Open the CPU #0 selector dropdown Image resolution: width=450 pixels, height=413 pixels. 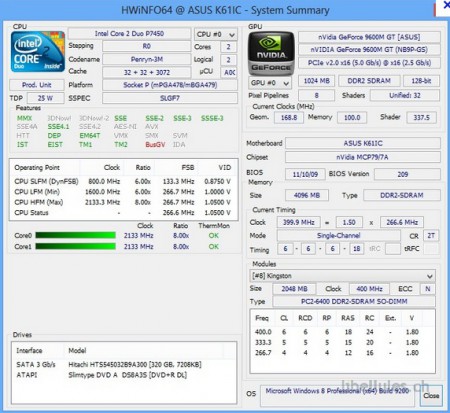(216, 34)
